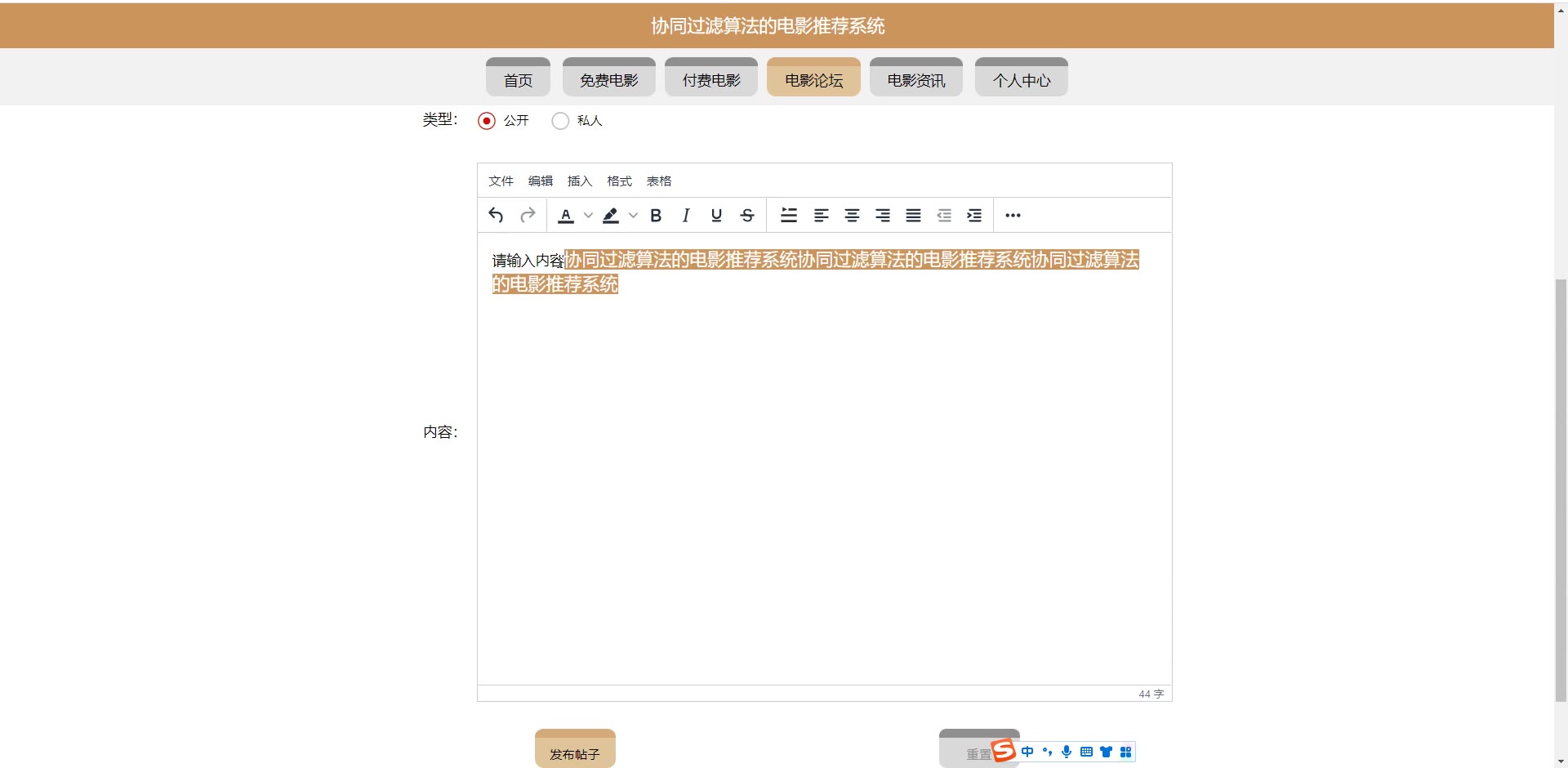Justify the text

[913, 215]
